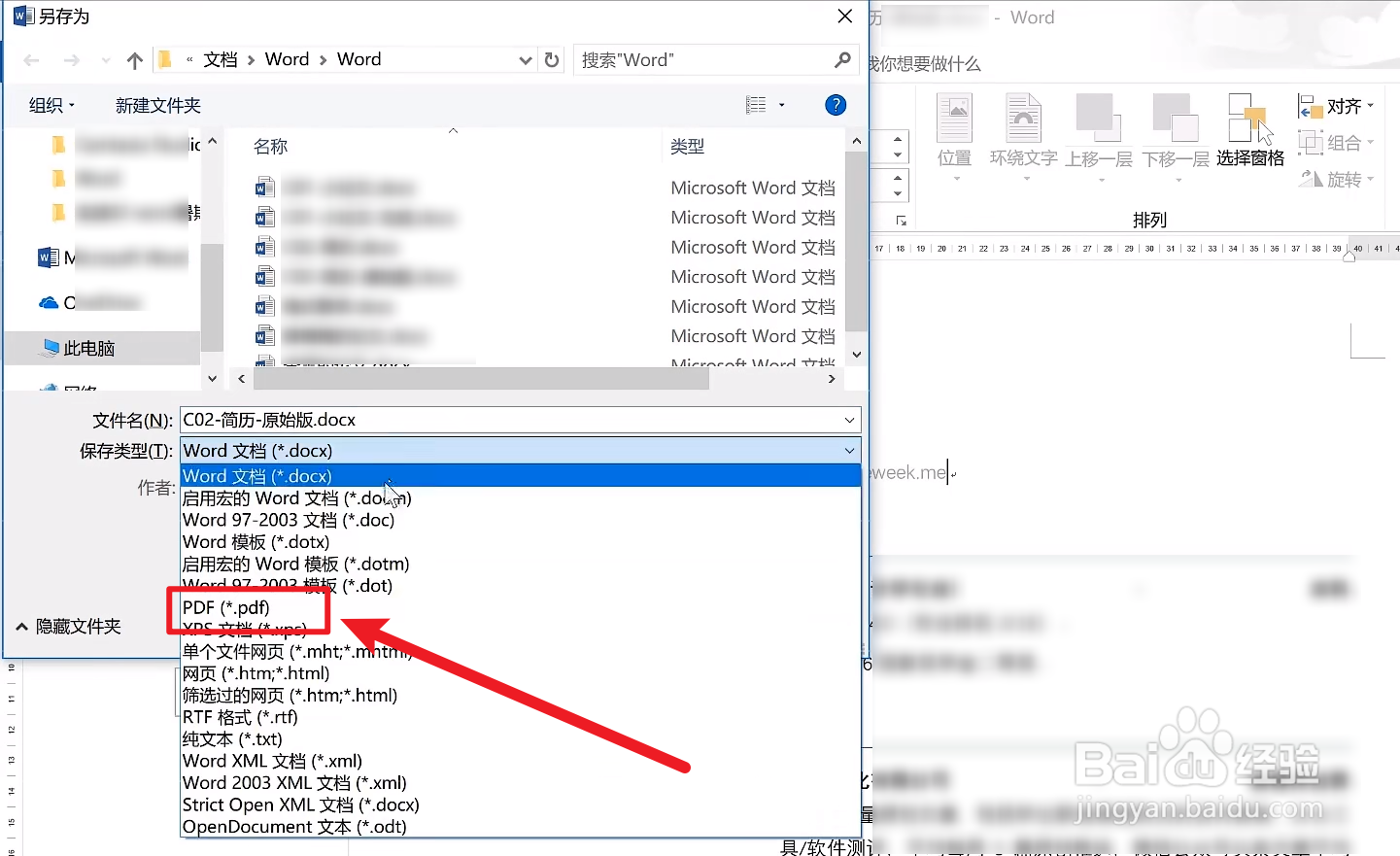Choose 单个文件网页 (*.mht) format
This screenshot has width=1400, height=856.
297,651
